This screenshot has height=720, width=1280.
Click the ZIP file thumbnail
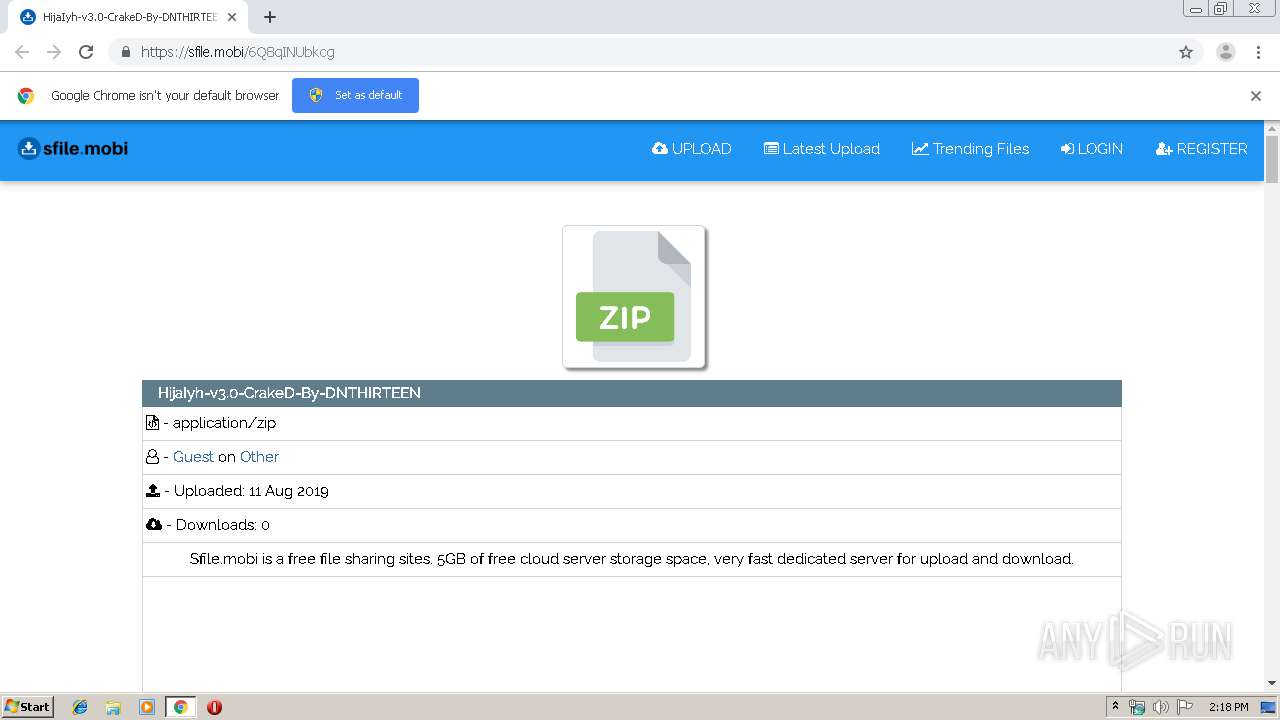(634, 297)
